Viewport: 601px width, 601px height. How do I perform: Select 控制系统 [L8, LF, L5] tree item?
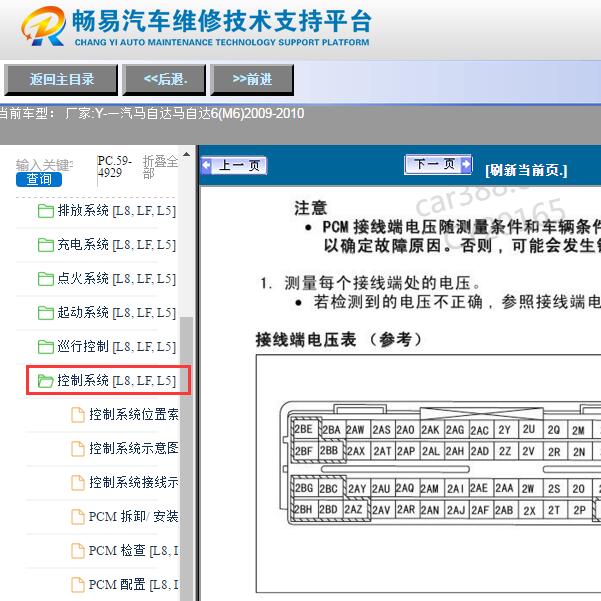[117, 381]
